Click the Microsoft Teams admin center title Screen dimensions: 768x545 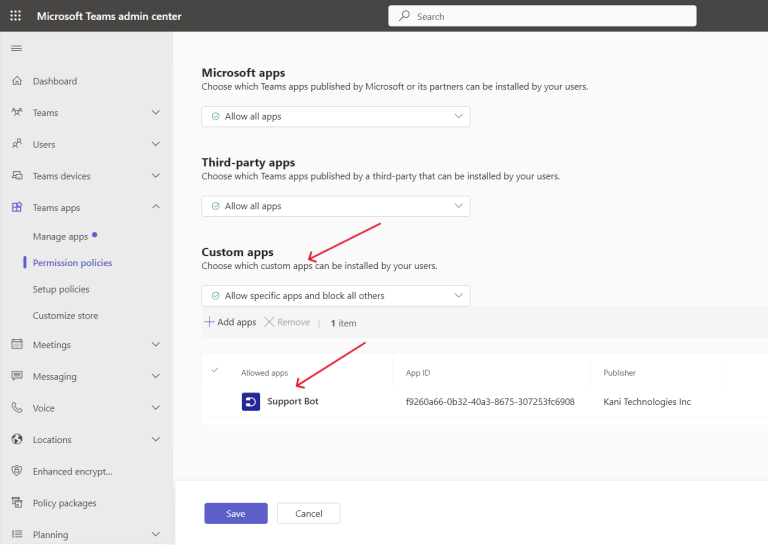point(109,16)
